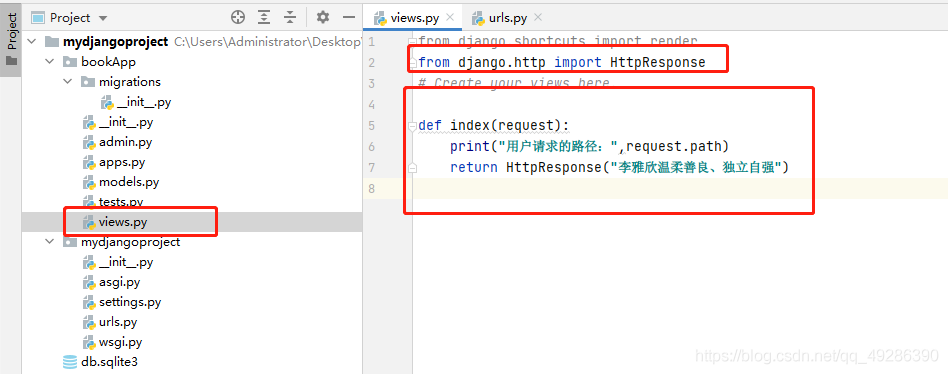Viewport: 948px width, 374px height.
Task: Click HttpResponse in the import line
Action: 658,62
